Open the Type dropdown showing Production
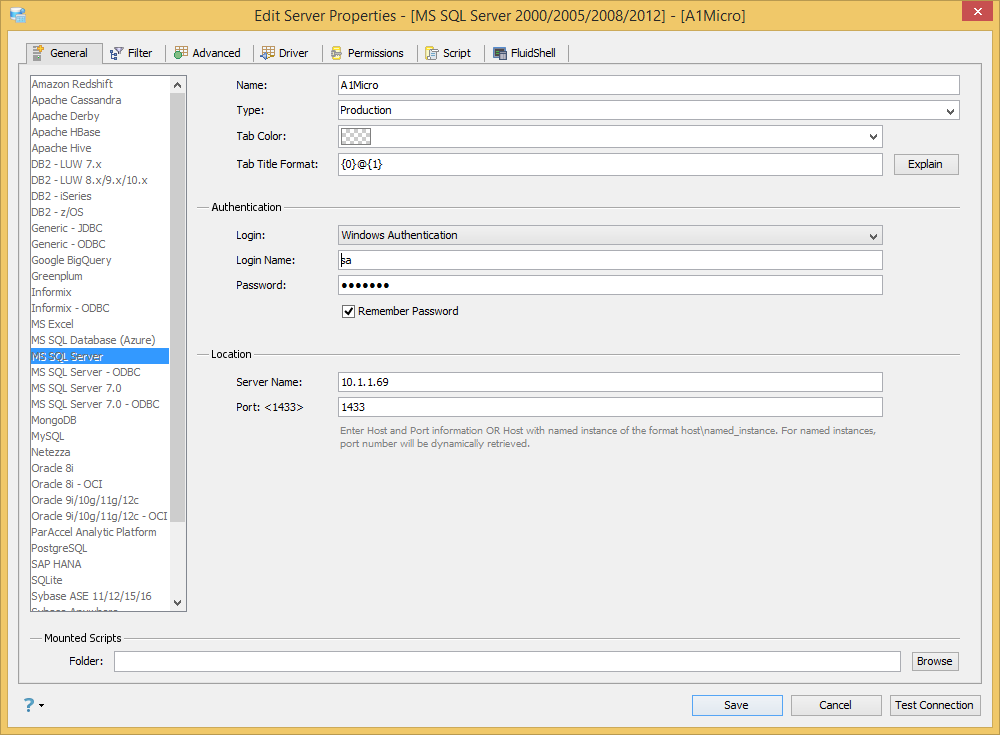 coord(648,110)
